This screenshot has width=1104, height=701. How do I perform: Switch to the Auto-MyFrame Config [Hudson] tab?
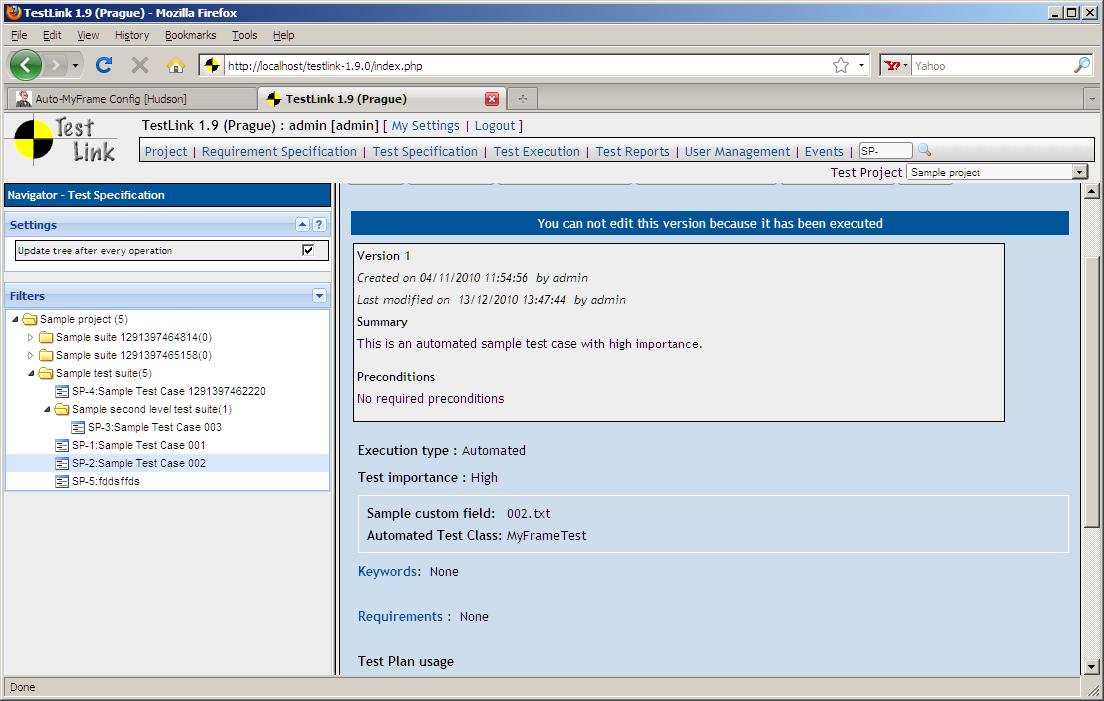pos(110,99)
